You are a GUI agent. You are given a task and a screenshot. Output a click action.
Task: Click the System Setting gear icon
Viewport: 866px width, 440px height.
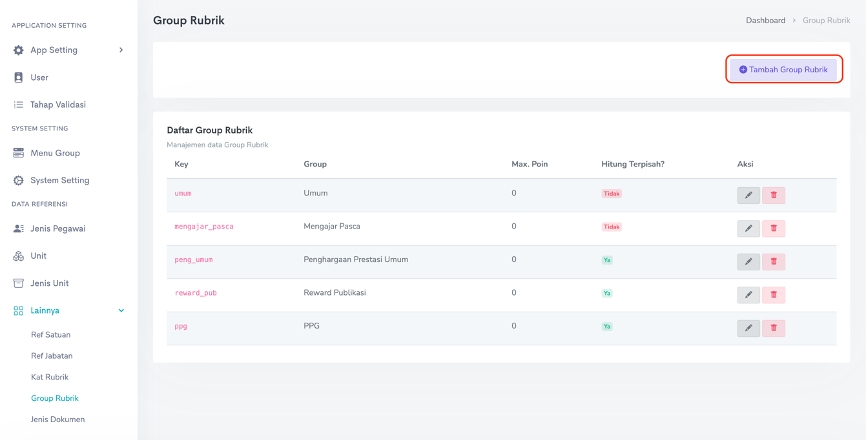pos(18,180)
